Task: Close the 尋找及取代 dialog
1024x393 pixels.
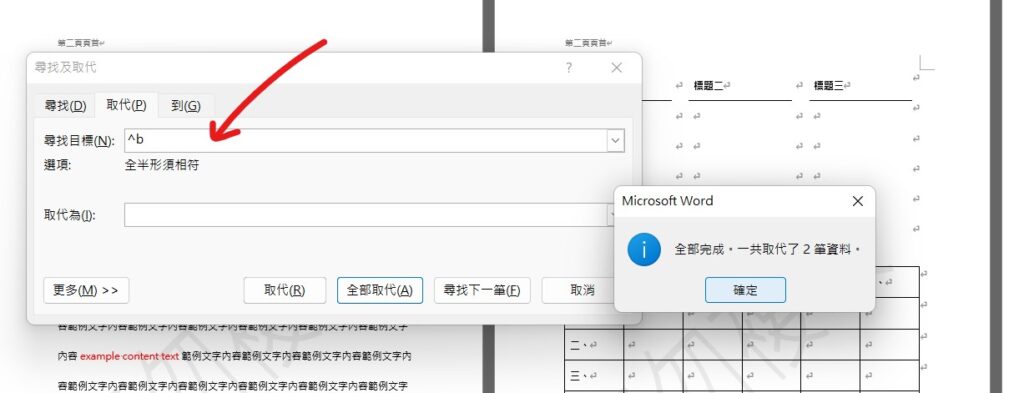Action: 616,68
